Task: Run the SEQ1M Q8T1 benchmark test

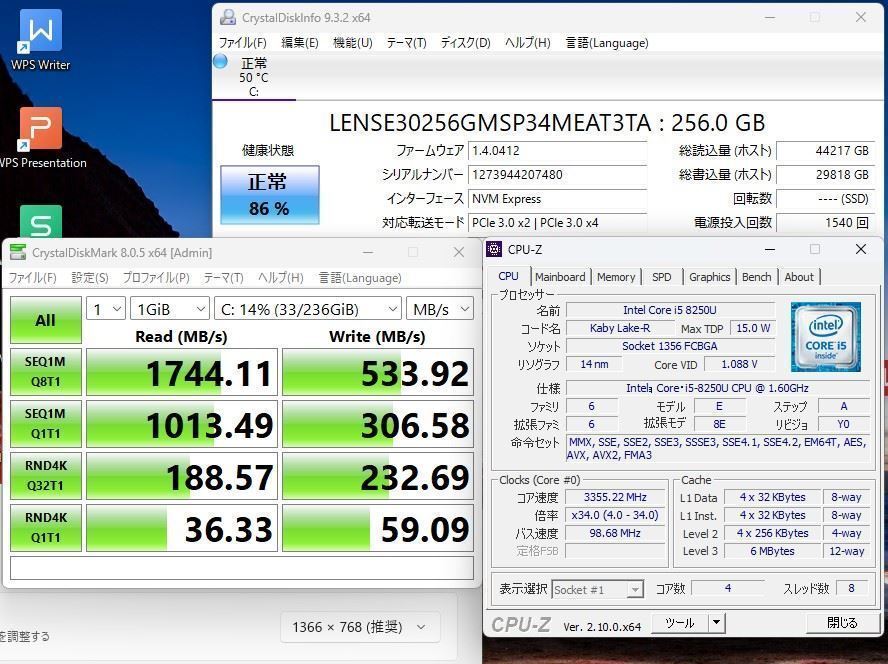Action: pyautogui.click(x=45, y=372)
